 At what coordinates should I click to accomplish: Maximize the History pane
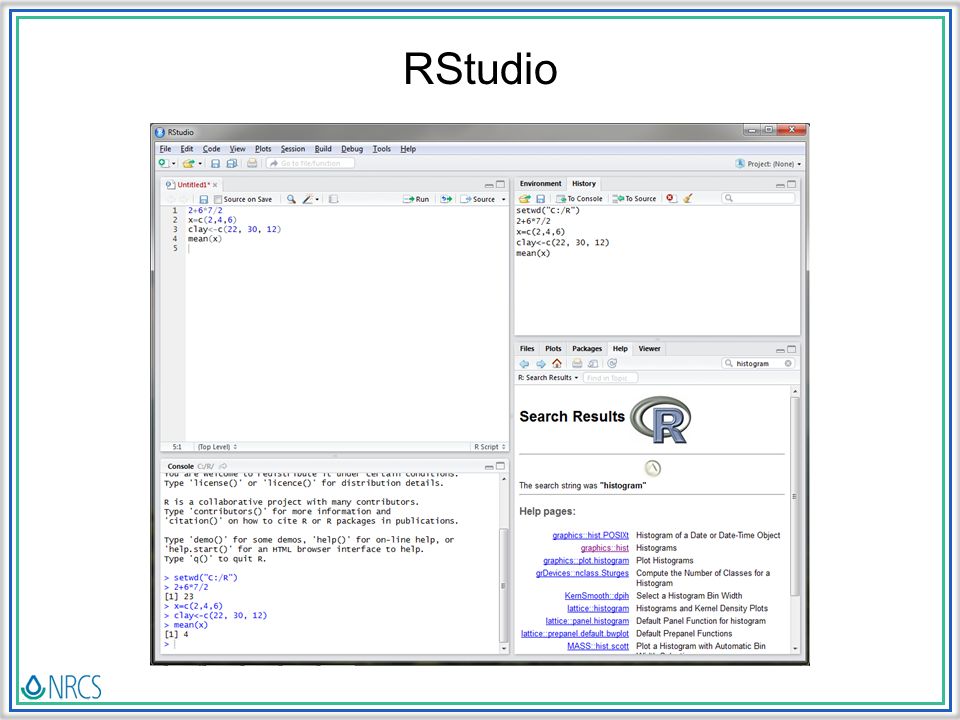tap(792, 184)
